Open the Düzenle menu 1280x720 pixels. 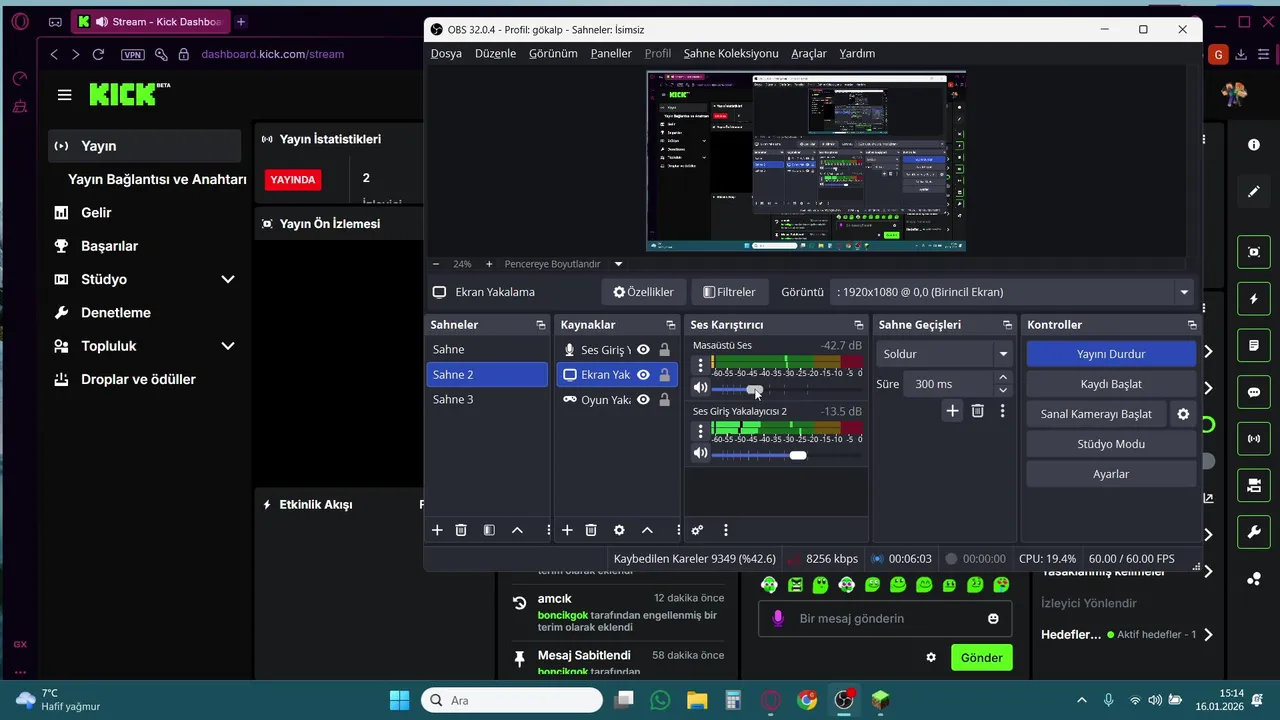[495, 54]
